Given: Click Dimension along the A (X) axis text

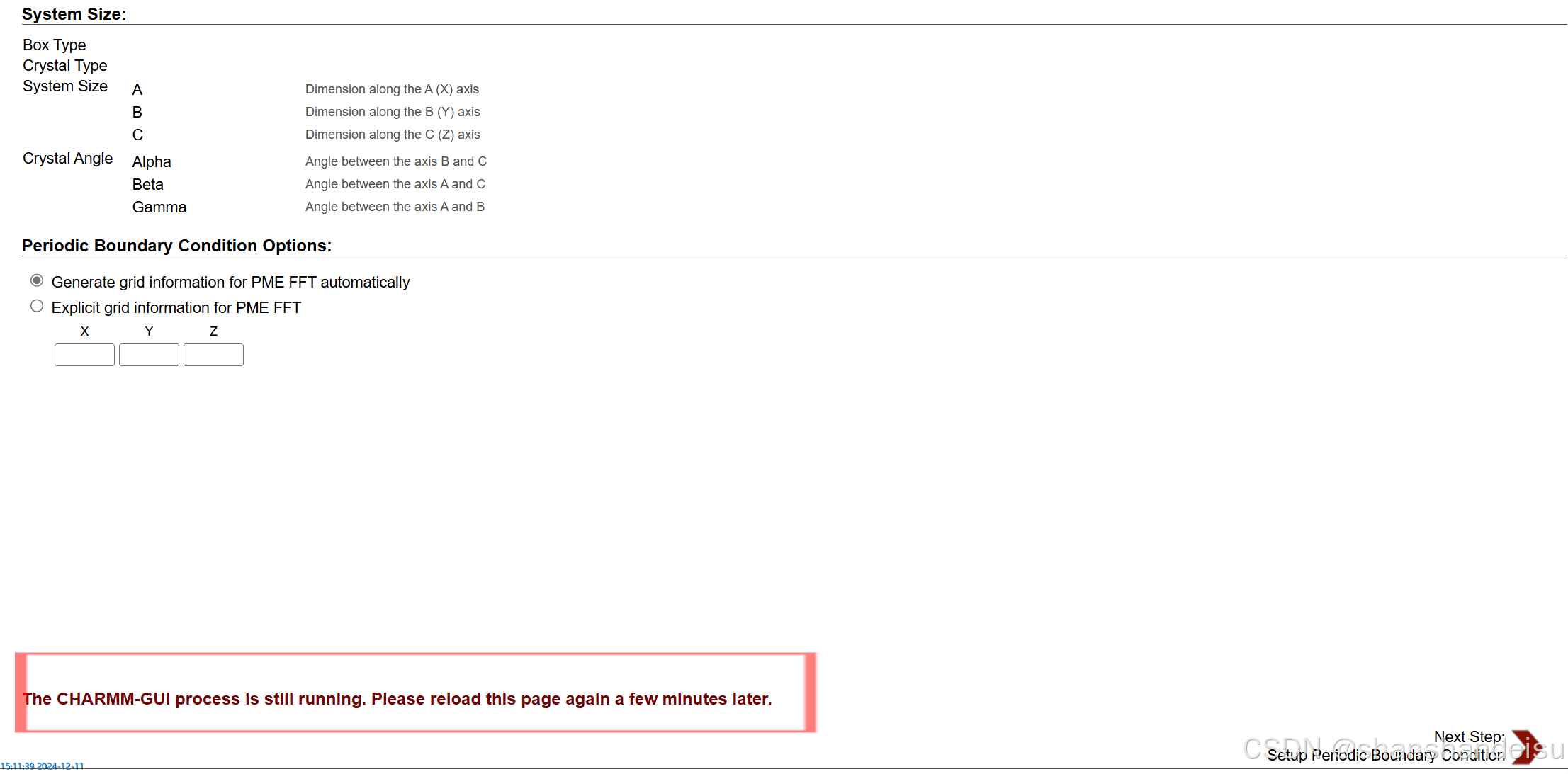Looking at the screenshot, I should 392,89.
